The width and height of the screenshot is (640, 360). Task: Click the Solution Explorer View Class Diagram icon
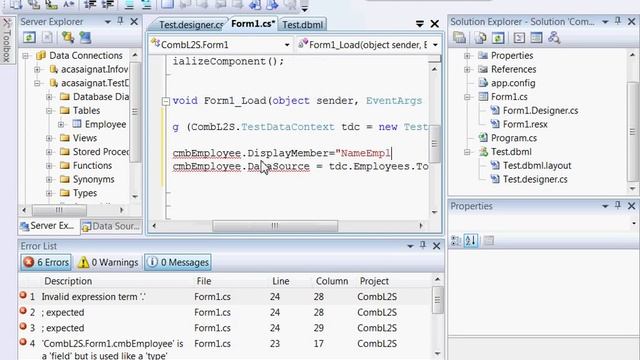pyautogui.click(x=554, y=38)
